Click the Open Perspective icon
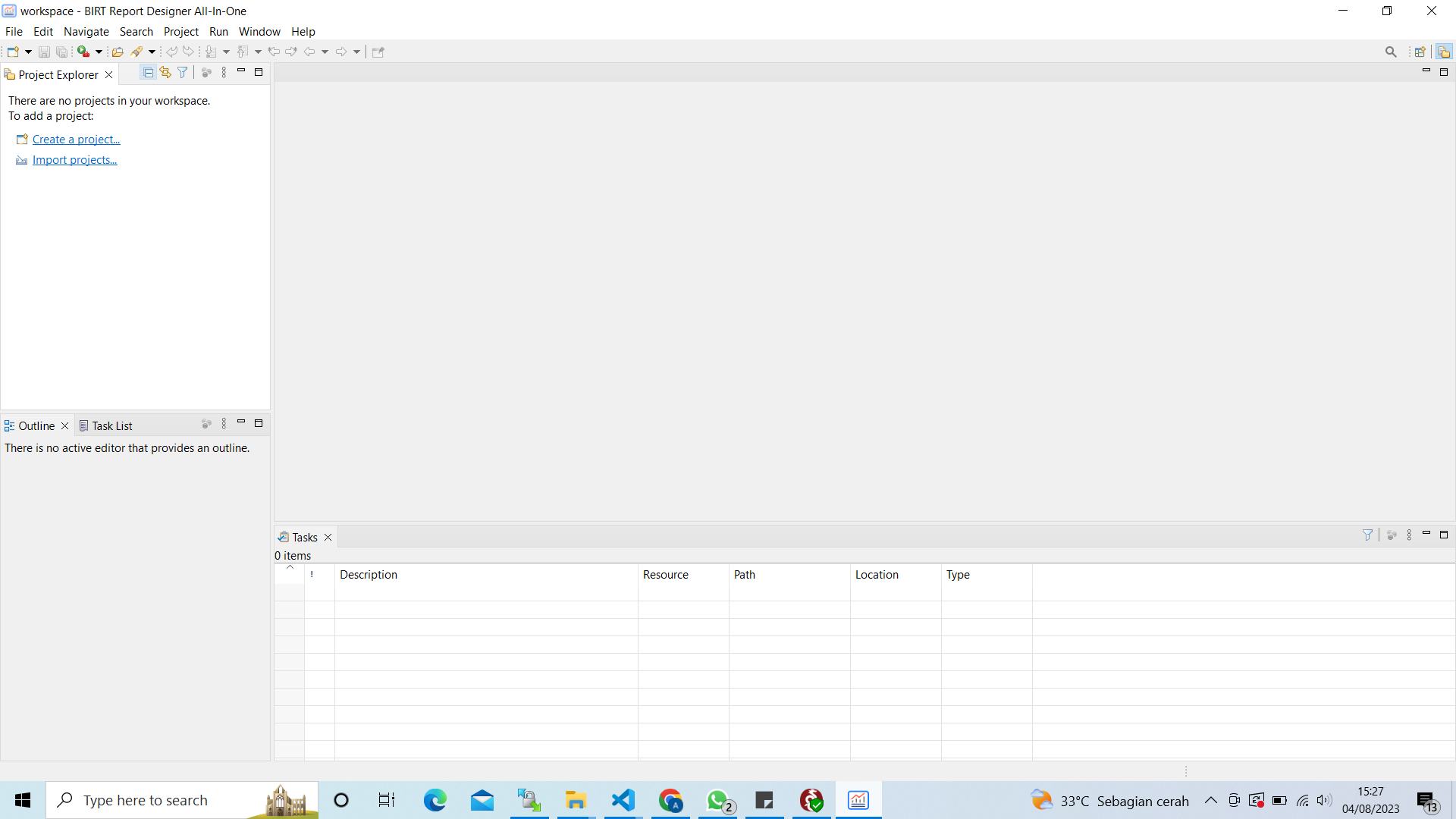 pos(1420,52)
